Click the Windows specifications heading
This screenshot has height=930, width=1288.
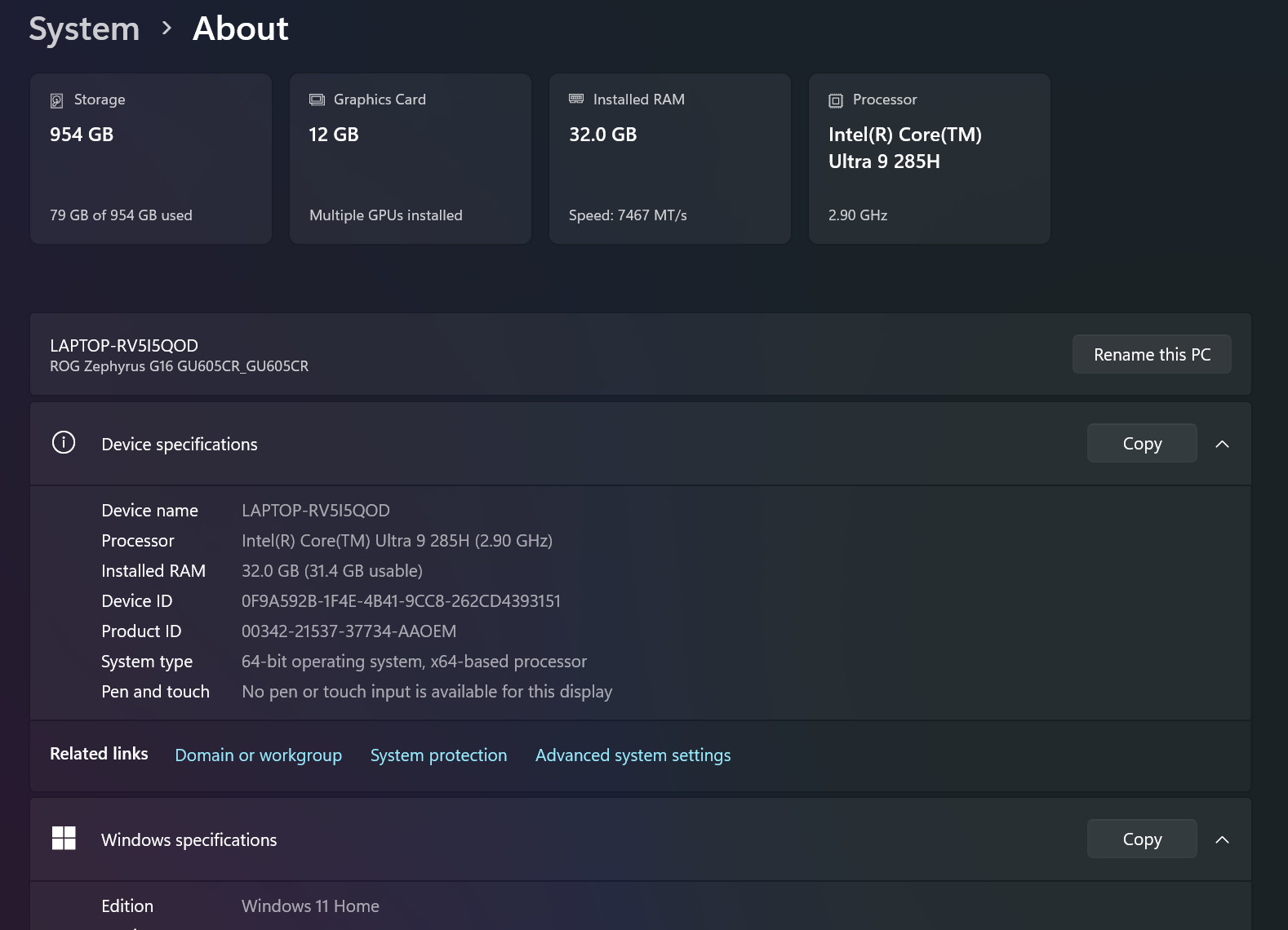(189, 840)
